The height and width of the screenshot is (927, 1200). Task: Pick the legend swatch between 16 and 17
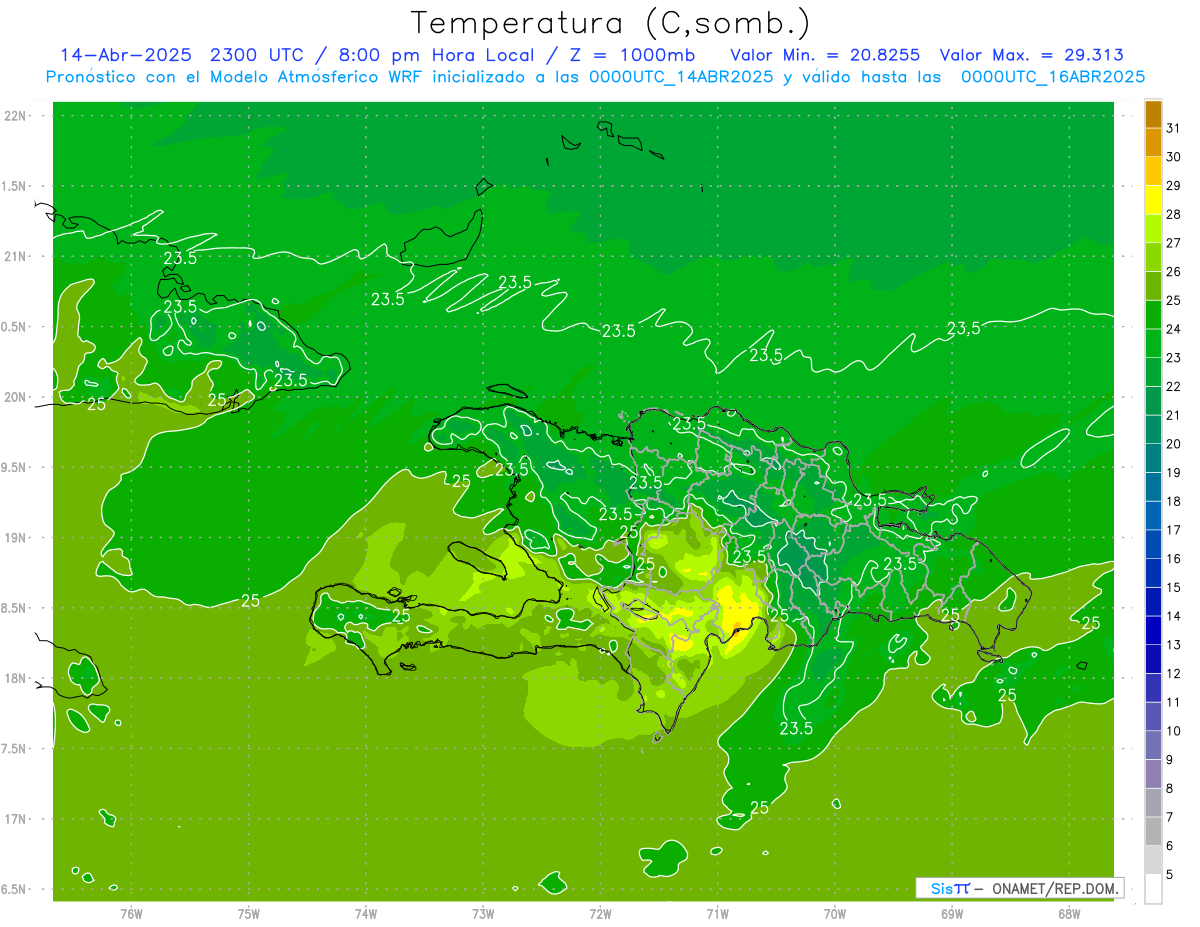(1153, 544)
